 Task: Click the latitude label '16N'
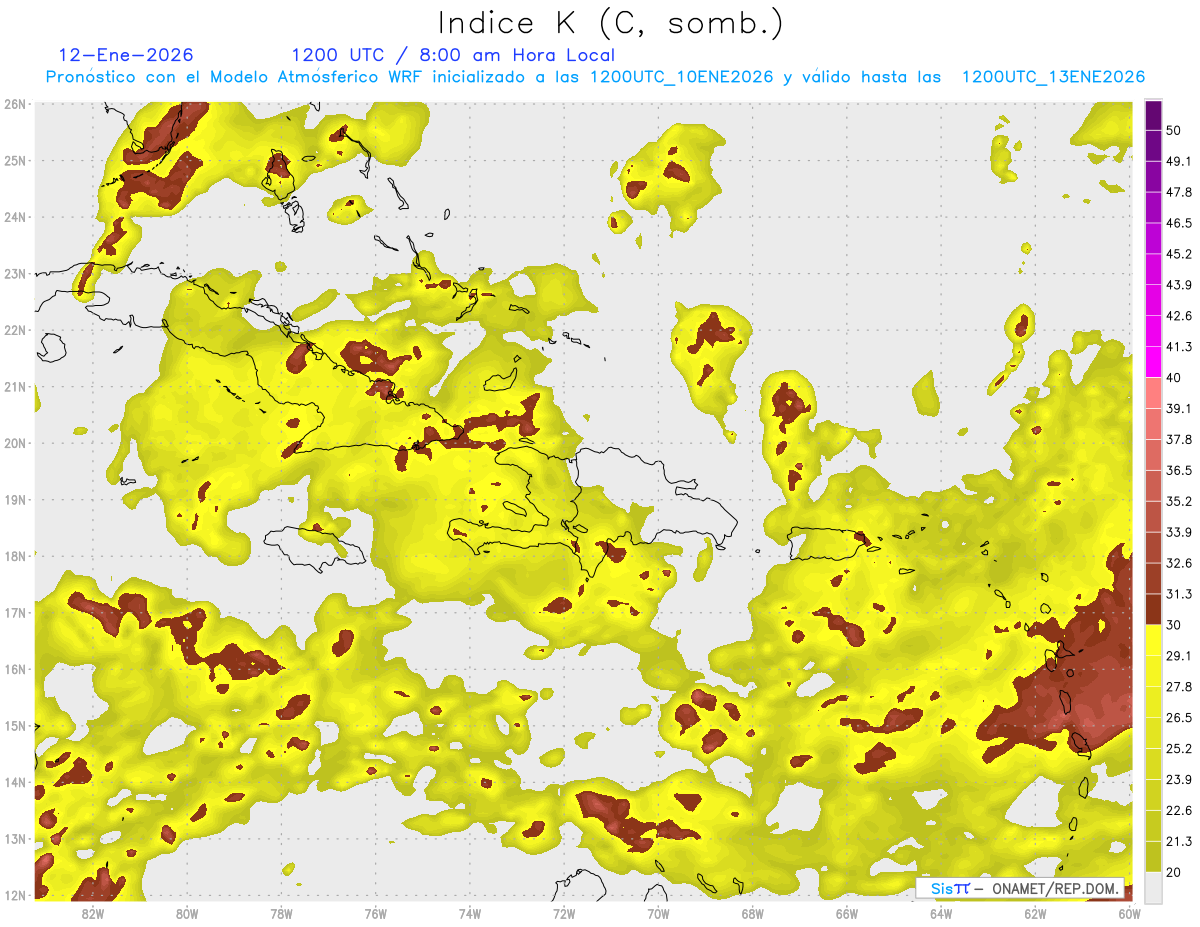pos(15,669)
